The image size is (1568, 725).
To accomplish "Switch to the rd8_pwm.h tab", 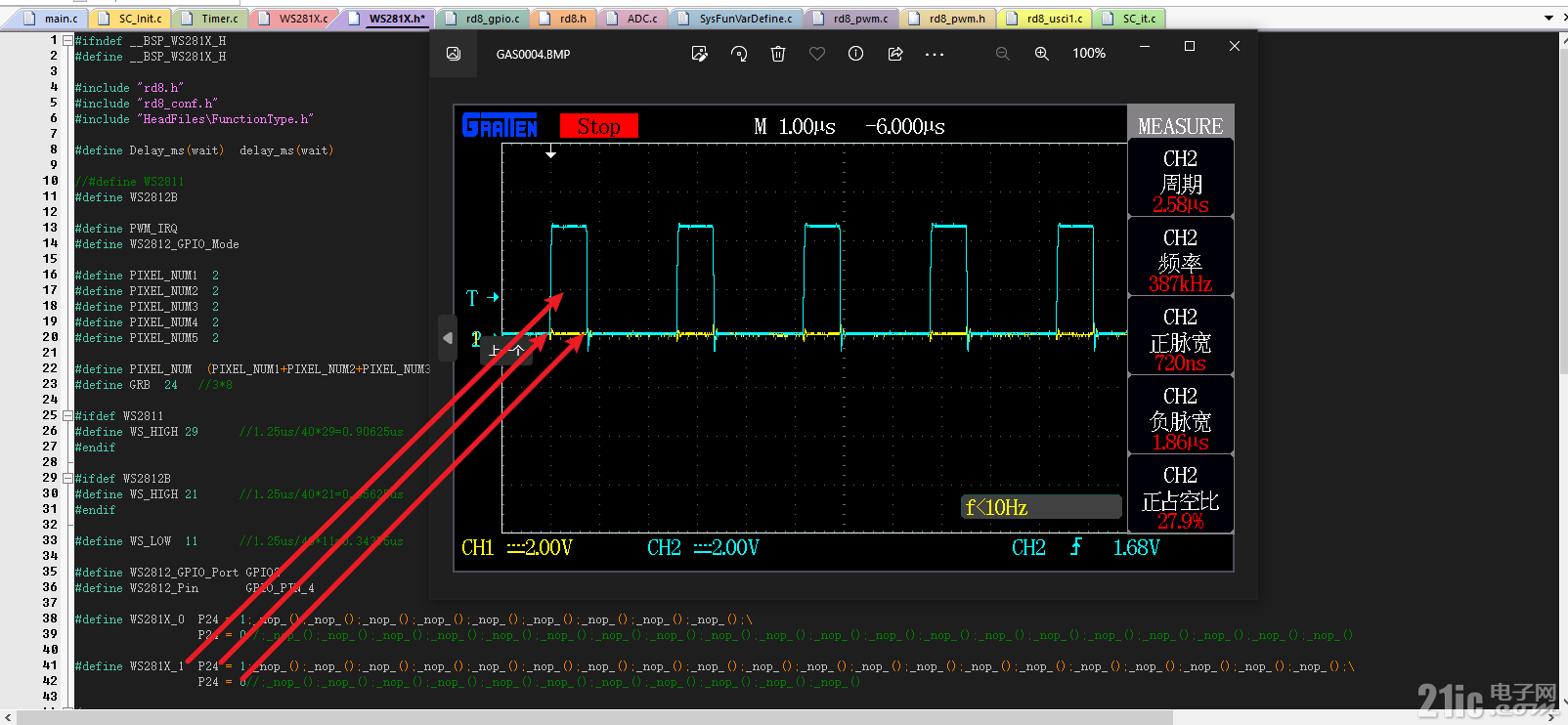I will [948, 19].
